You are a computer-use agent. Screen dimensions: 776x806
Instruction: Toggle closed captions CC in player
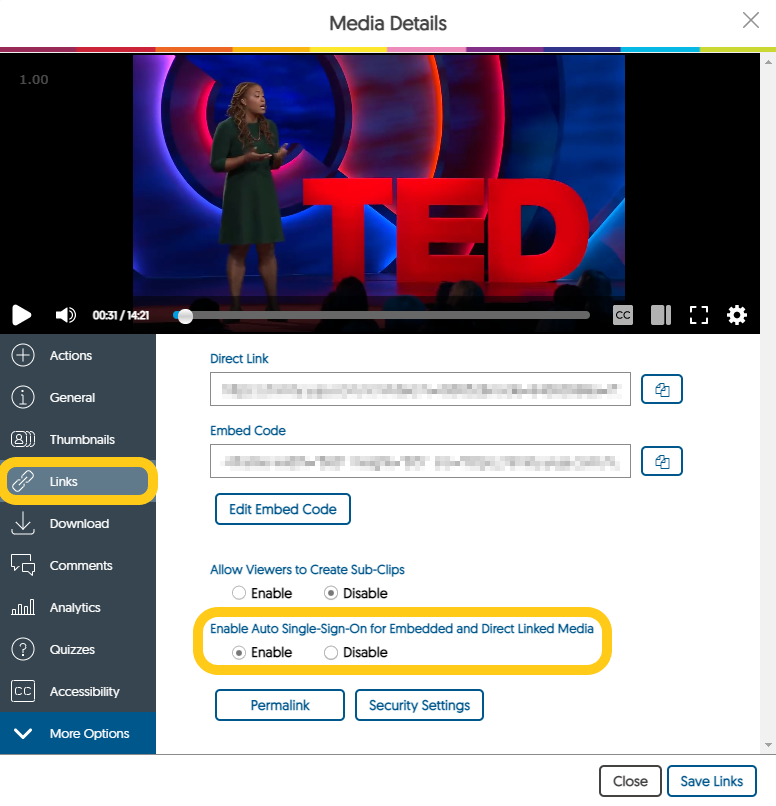click(623, 315)
